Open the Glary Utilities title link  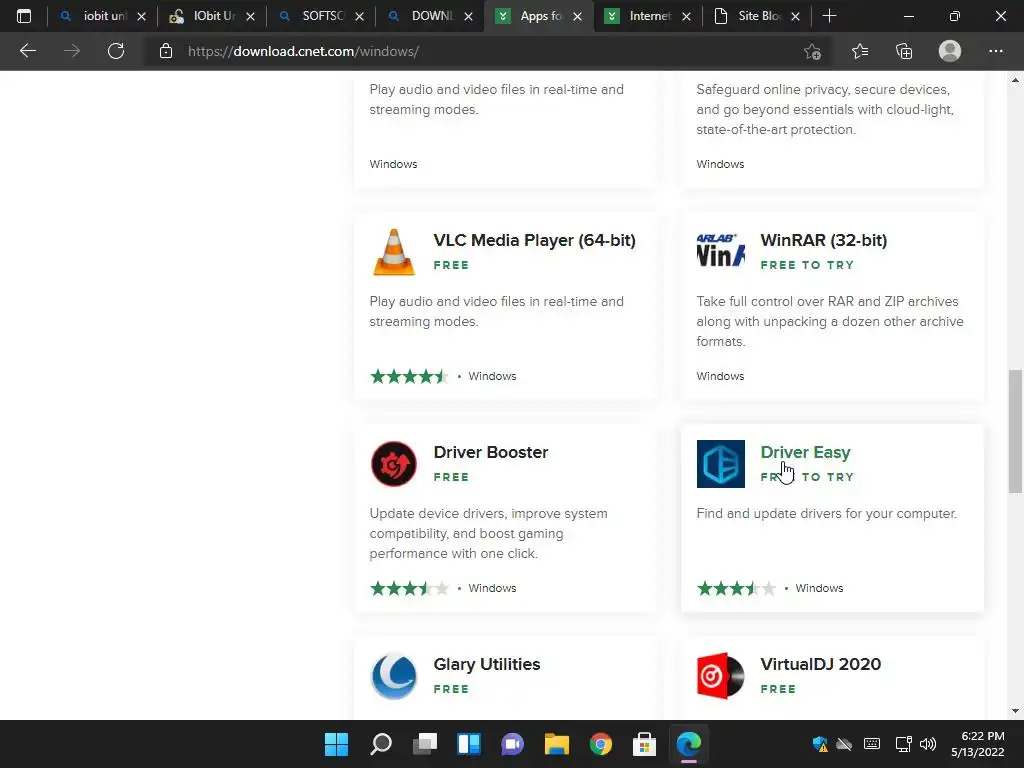[487, 664]
